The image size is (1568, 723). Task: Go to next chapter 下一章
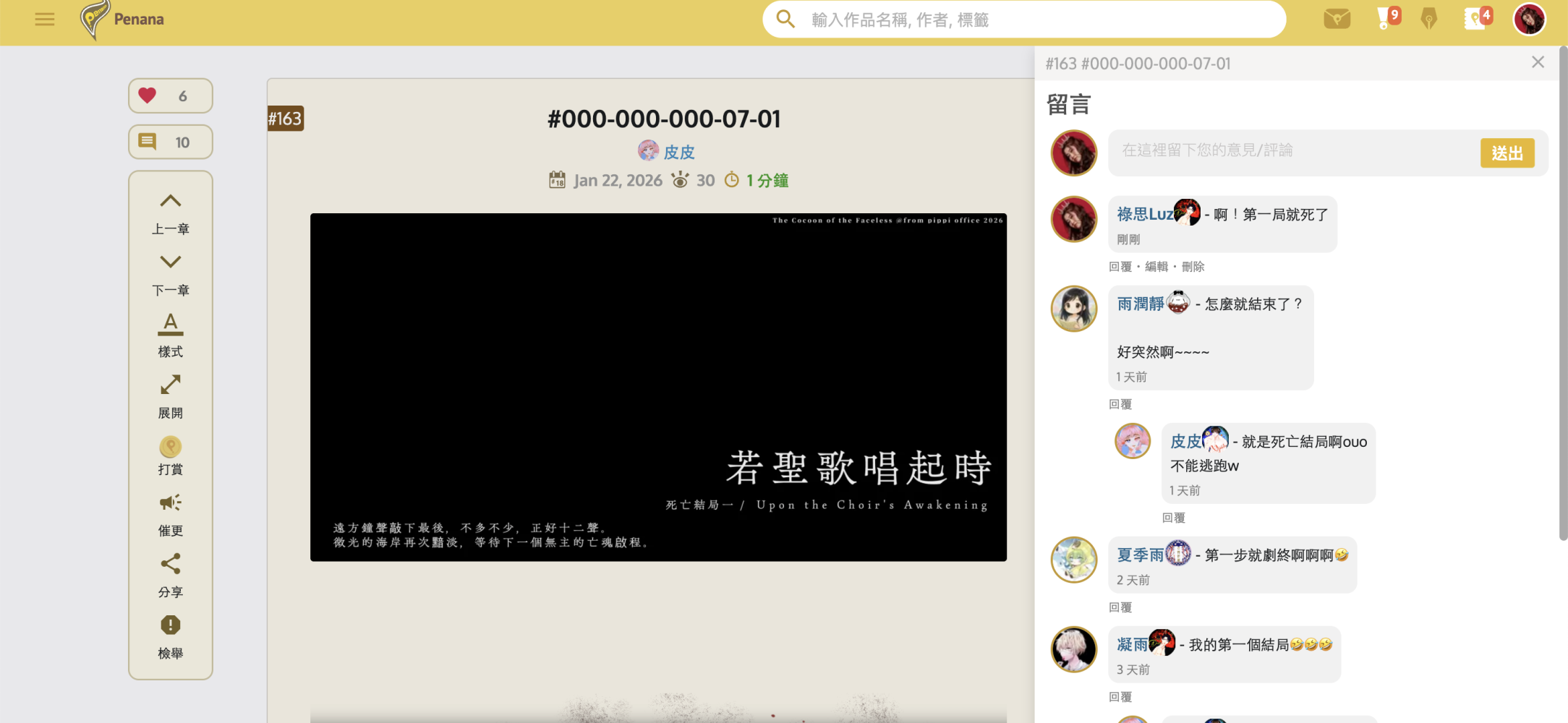tap(171, 275)
